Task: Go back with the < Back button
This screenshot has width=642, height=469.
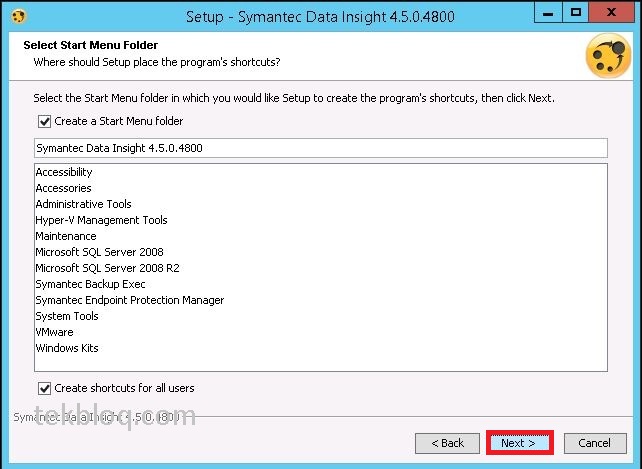Action: click(447, 443)
